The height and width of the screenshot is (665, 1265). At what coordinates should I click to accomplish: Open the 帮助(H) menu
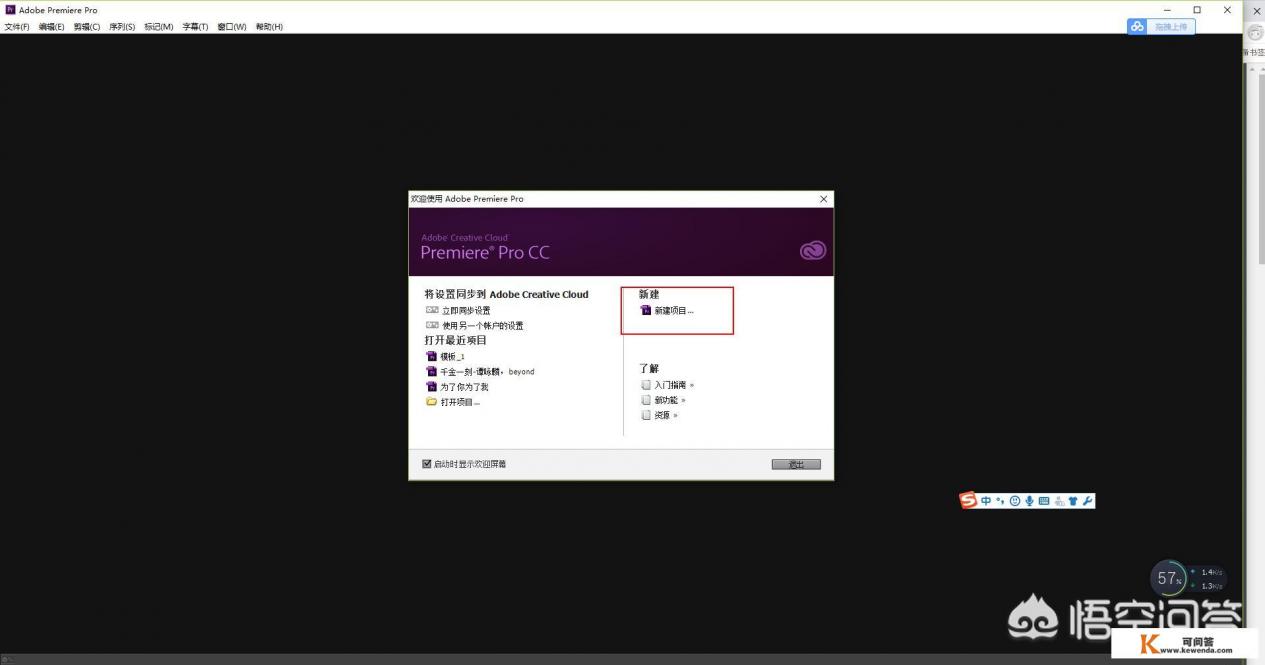(x=269, y=27)
